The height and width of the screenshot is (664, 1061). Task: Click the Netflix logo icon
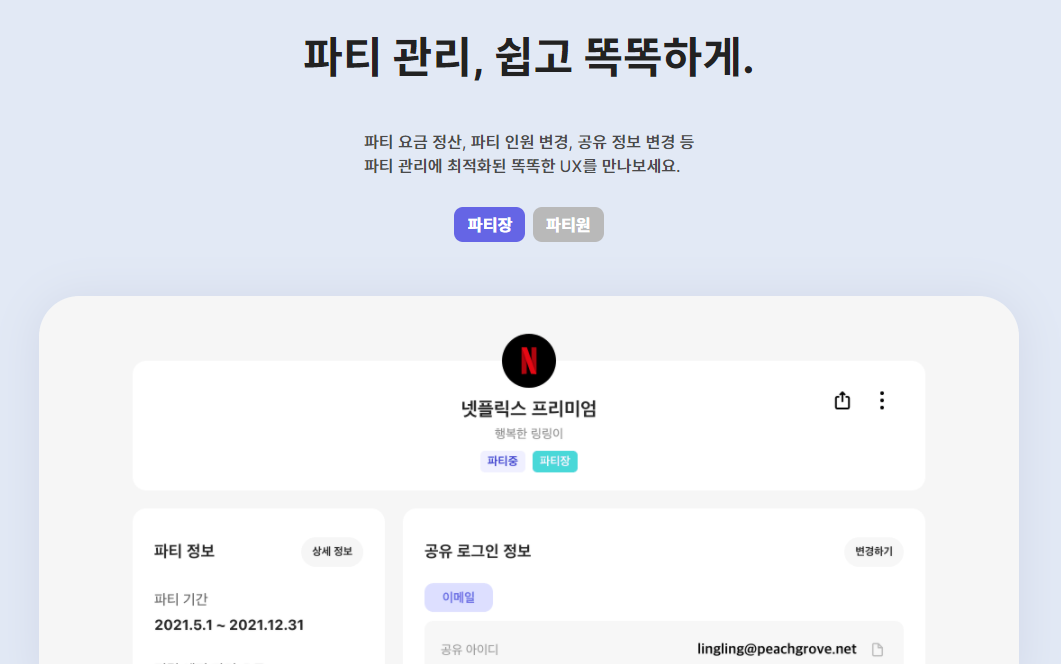529,361
